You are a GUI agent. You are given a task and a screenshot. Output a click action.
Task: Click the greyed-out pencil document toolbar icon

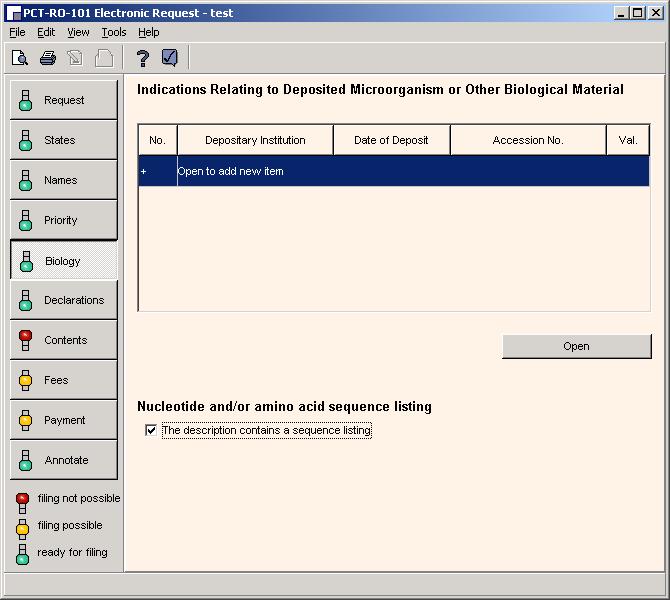pos(76,58)
